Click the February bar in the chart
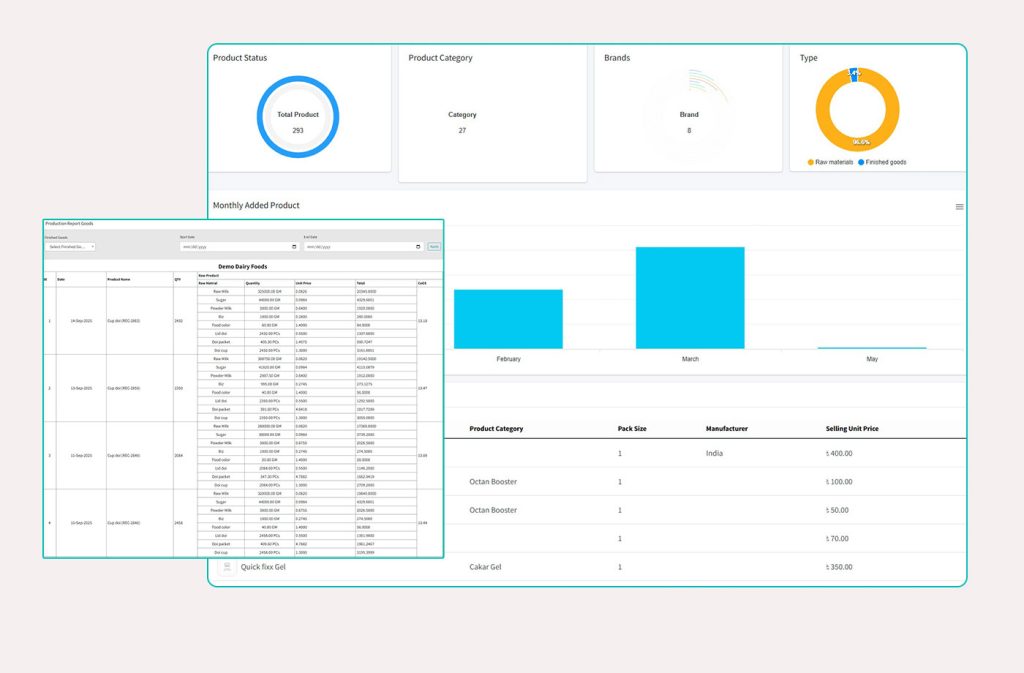Image resolution: width=1024 pixels, height=673 pixels. 508,319
